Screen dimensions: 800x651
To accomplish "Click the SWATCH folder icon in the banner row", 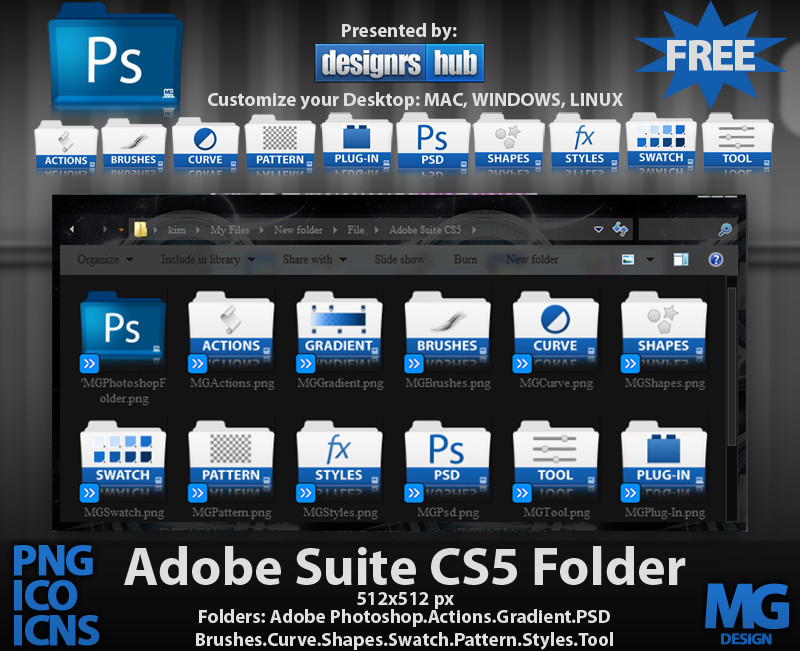I will pos(661,141).
